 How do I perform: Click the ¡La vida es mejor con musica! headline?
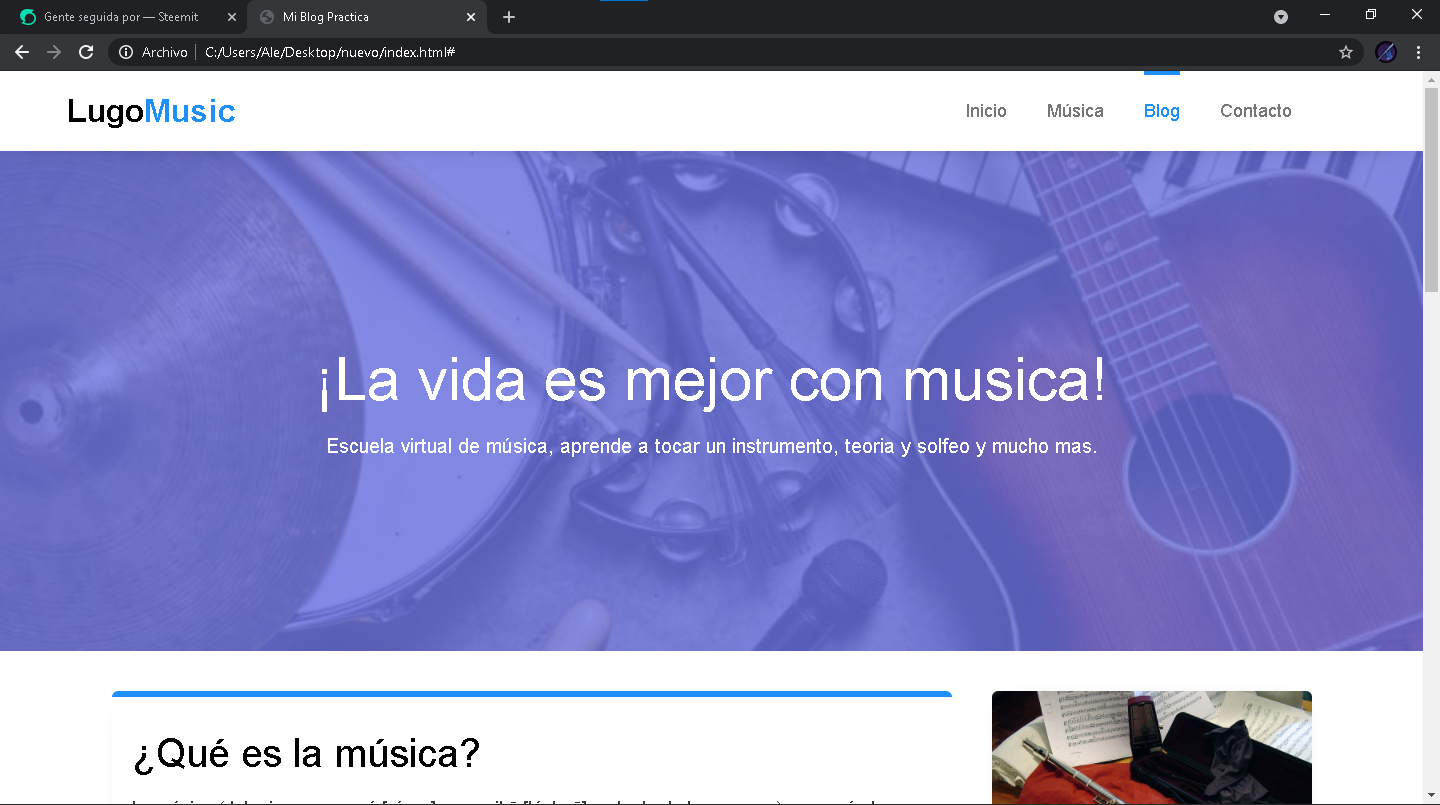[x=712, y=381]
